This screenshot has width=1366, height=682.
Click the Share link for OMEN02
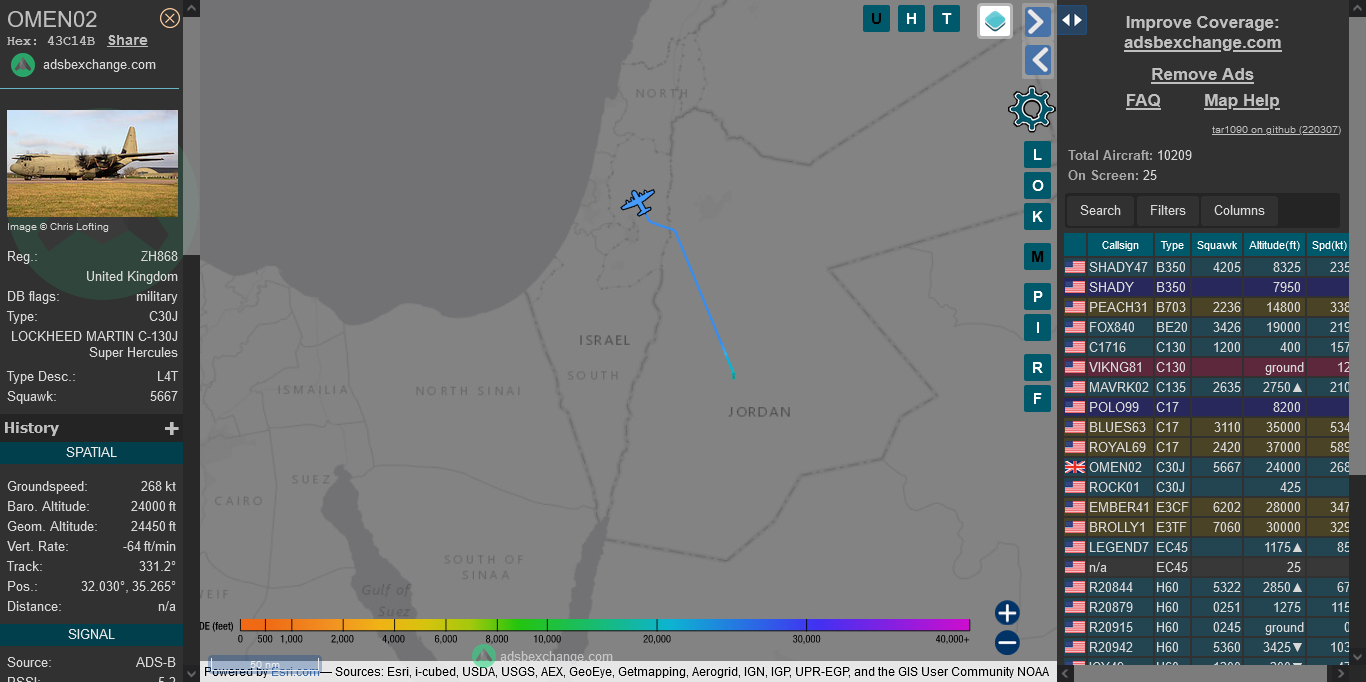[x=128, y=41]
